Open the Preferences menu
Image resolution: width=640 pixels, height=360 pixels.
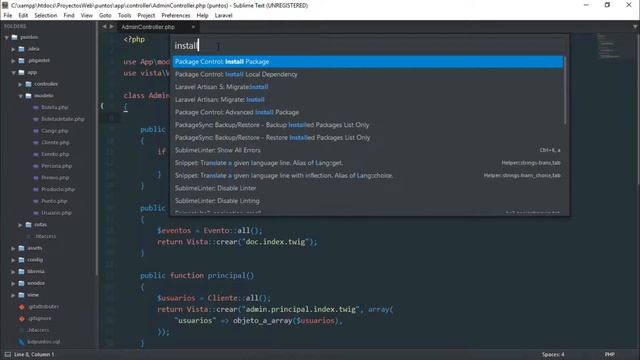click(x=176, y=16)
